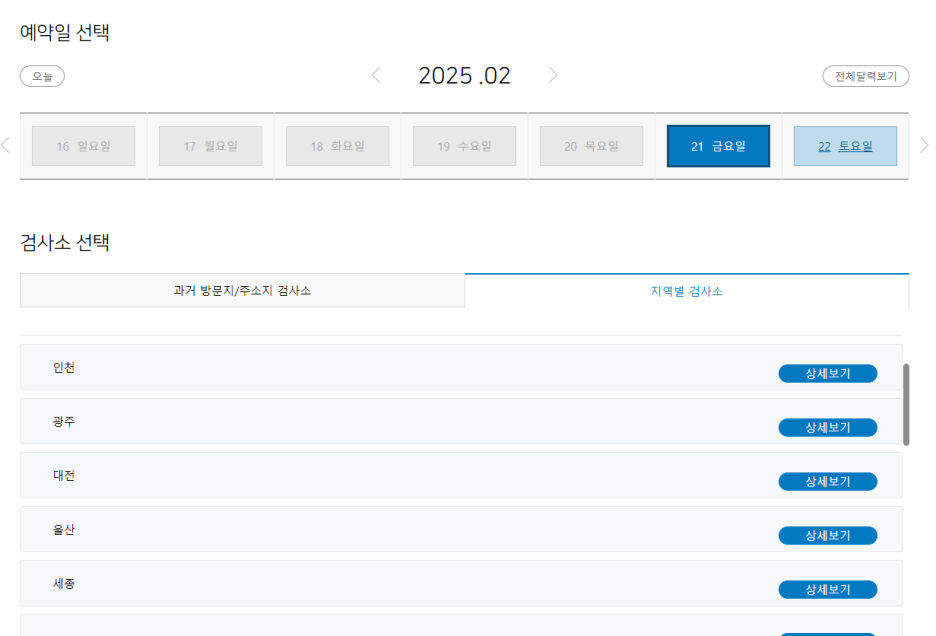Select 22 토요일 date
This screenshot has width=936, height=636.
point(845,146)
